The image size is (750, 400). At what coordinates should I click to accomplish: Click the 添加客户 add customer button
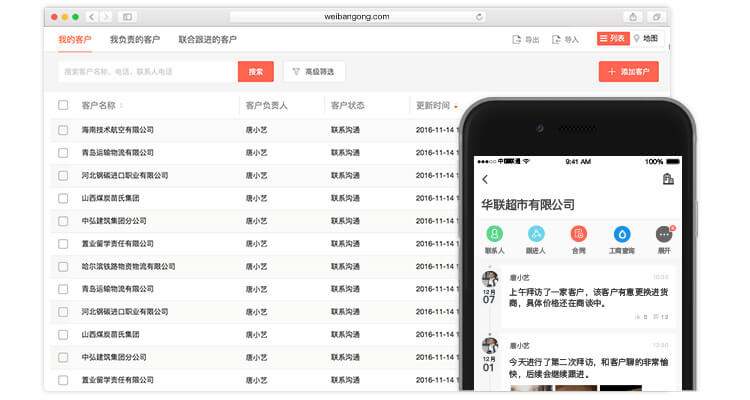[x=628, y=72]
